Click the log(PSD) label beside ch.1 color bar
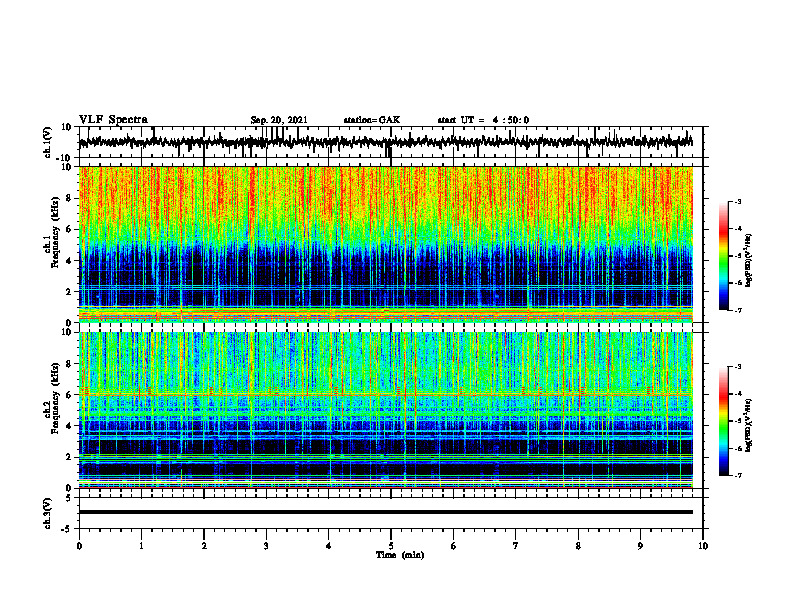 (749, 261)
